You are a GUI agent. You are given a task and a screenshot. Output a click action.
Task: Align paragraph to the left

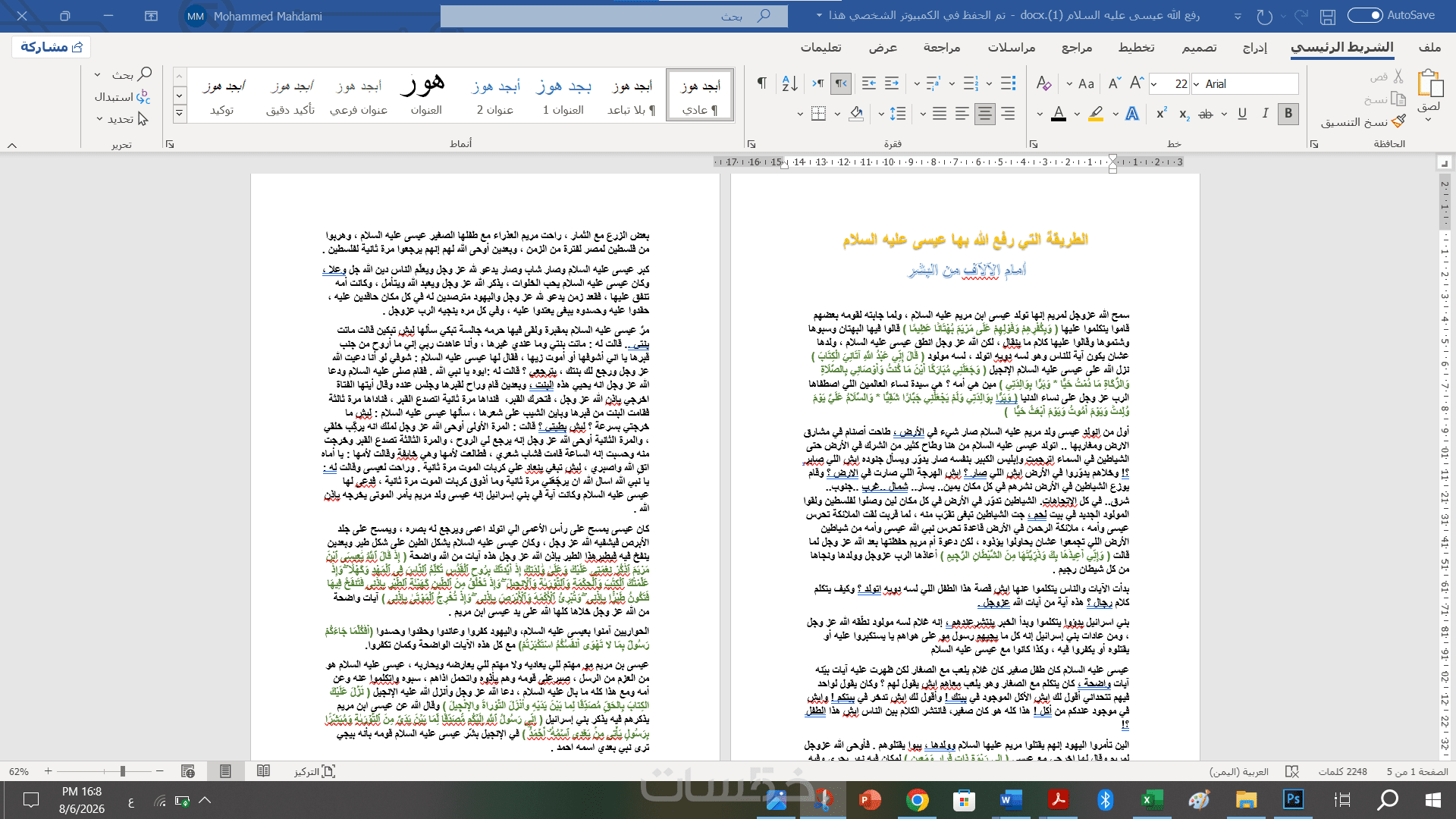(x=962, y=114)
